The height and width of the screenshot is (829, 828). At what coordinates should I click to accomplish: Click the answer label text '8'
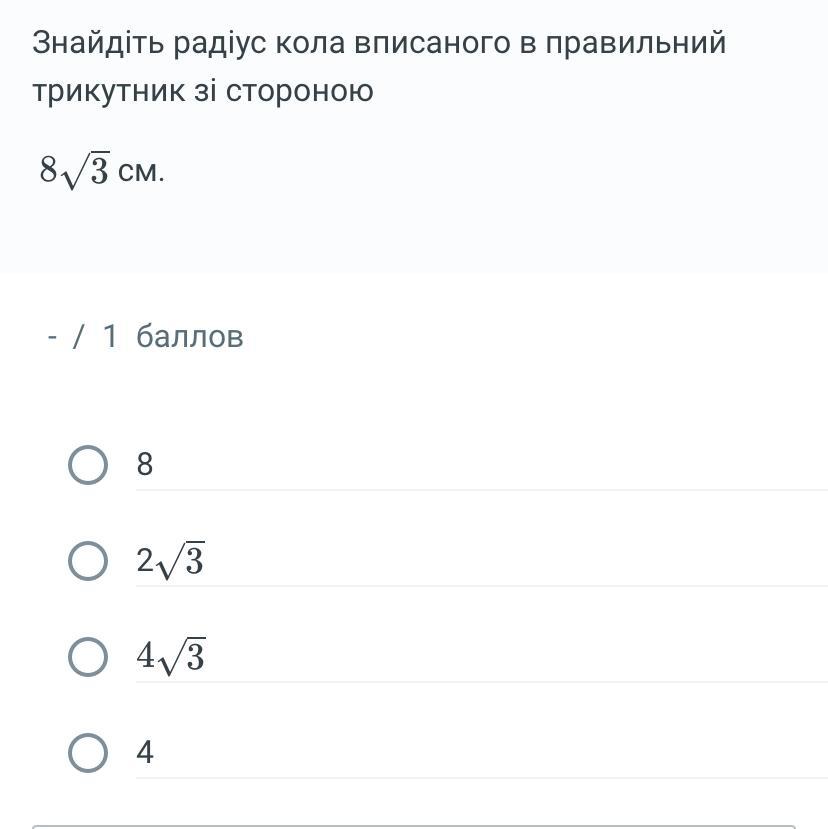145,465
